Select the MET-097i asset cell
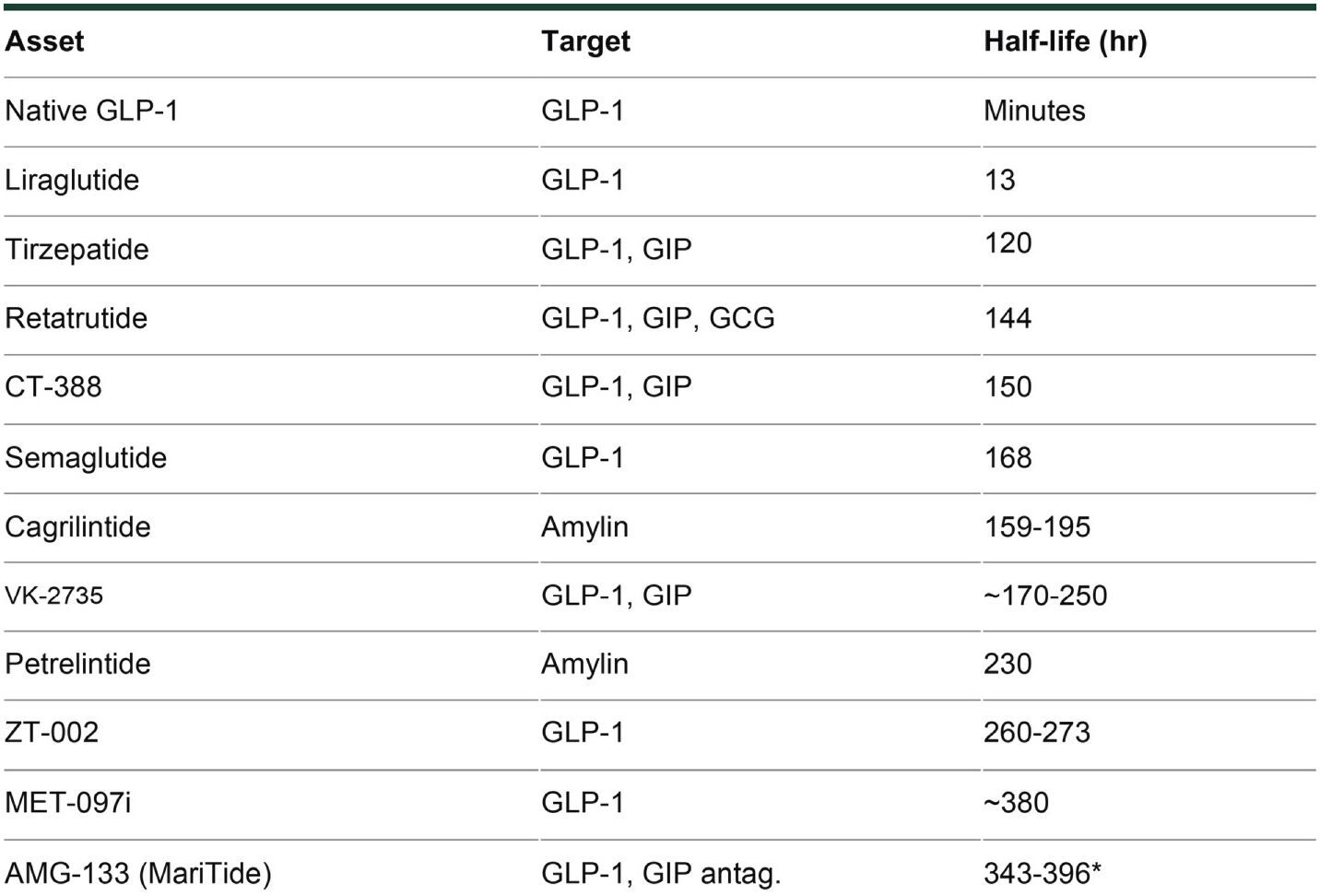Viewport: 1320px width, 896px height. click(67, 802)
